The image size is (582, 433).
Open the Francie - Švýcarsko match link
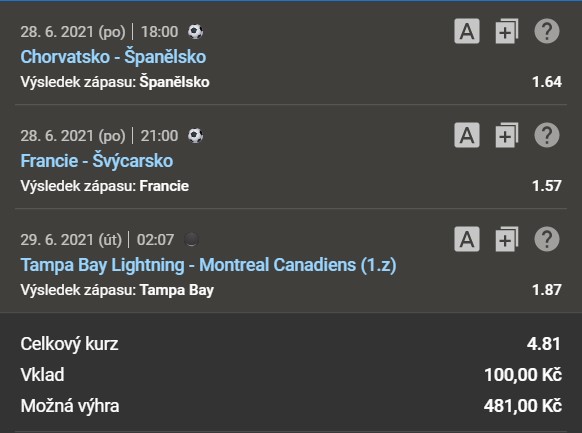(97, 161)
